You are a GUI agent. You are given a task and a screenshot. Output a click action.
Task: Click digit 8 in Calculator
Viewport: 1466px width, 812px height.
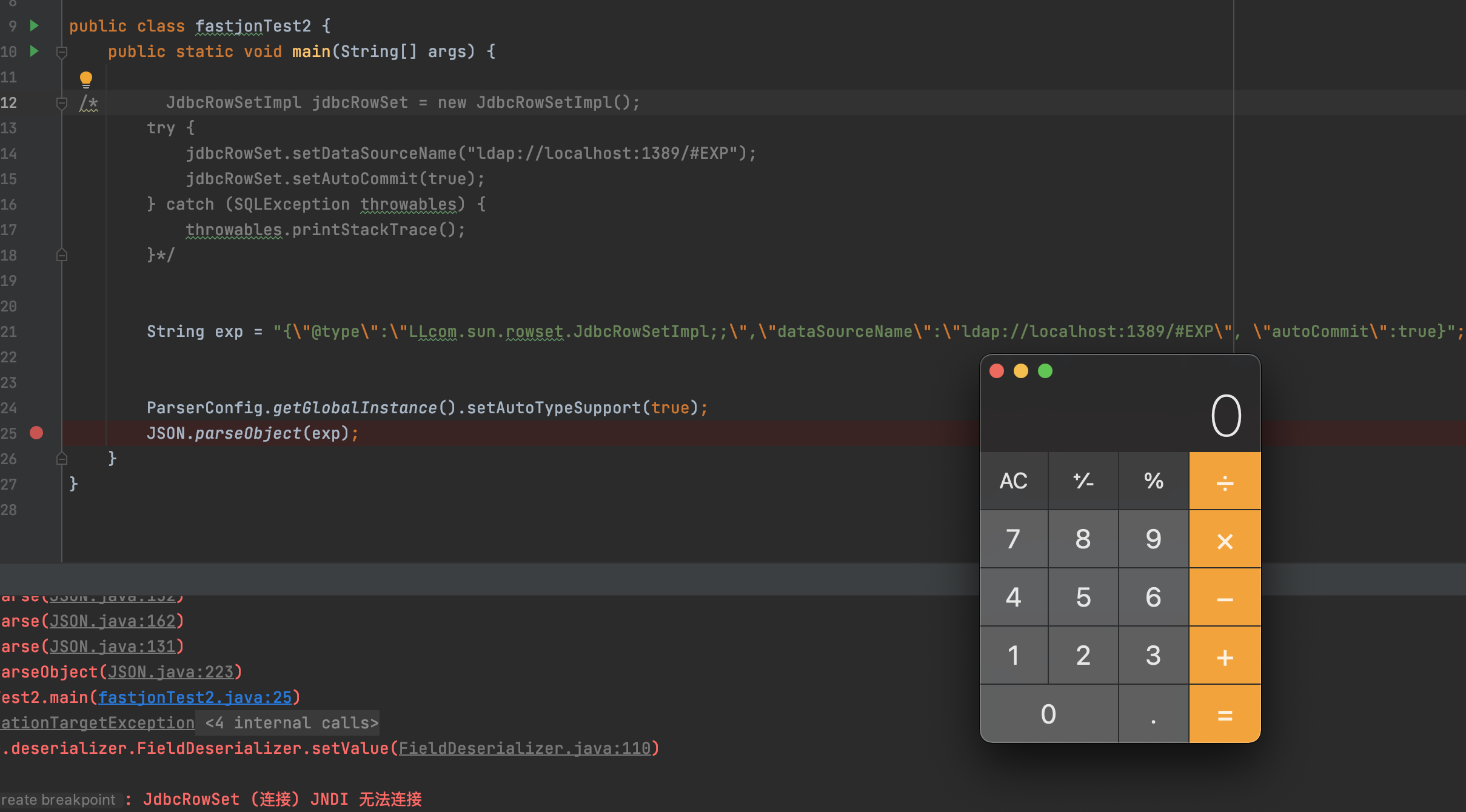1083,539
